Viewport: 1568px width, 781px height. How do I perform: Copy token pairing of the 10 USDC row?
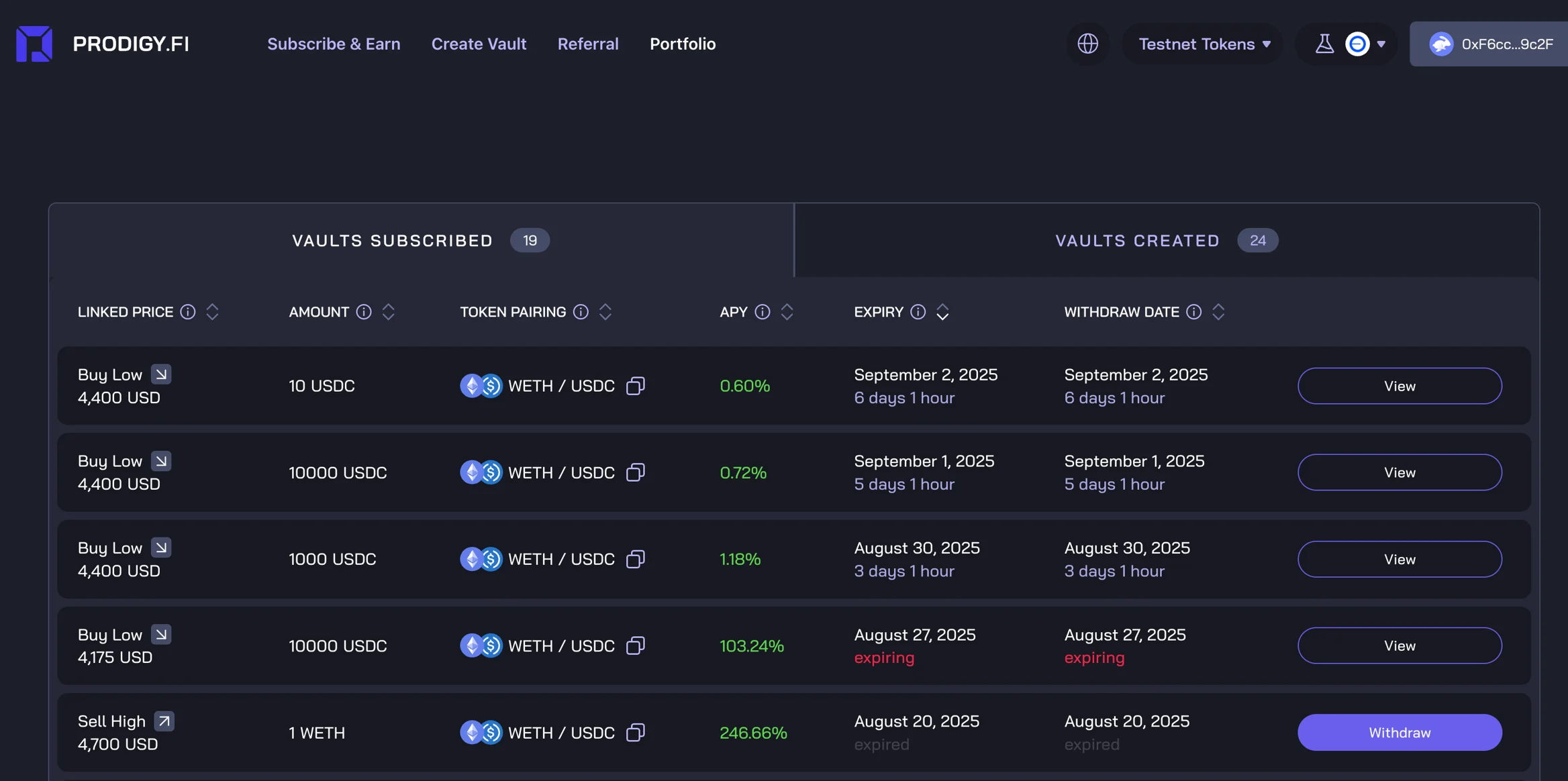point(635,386)
